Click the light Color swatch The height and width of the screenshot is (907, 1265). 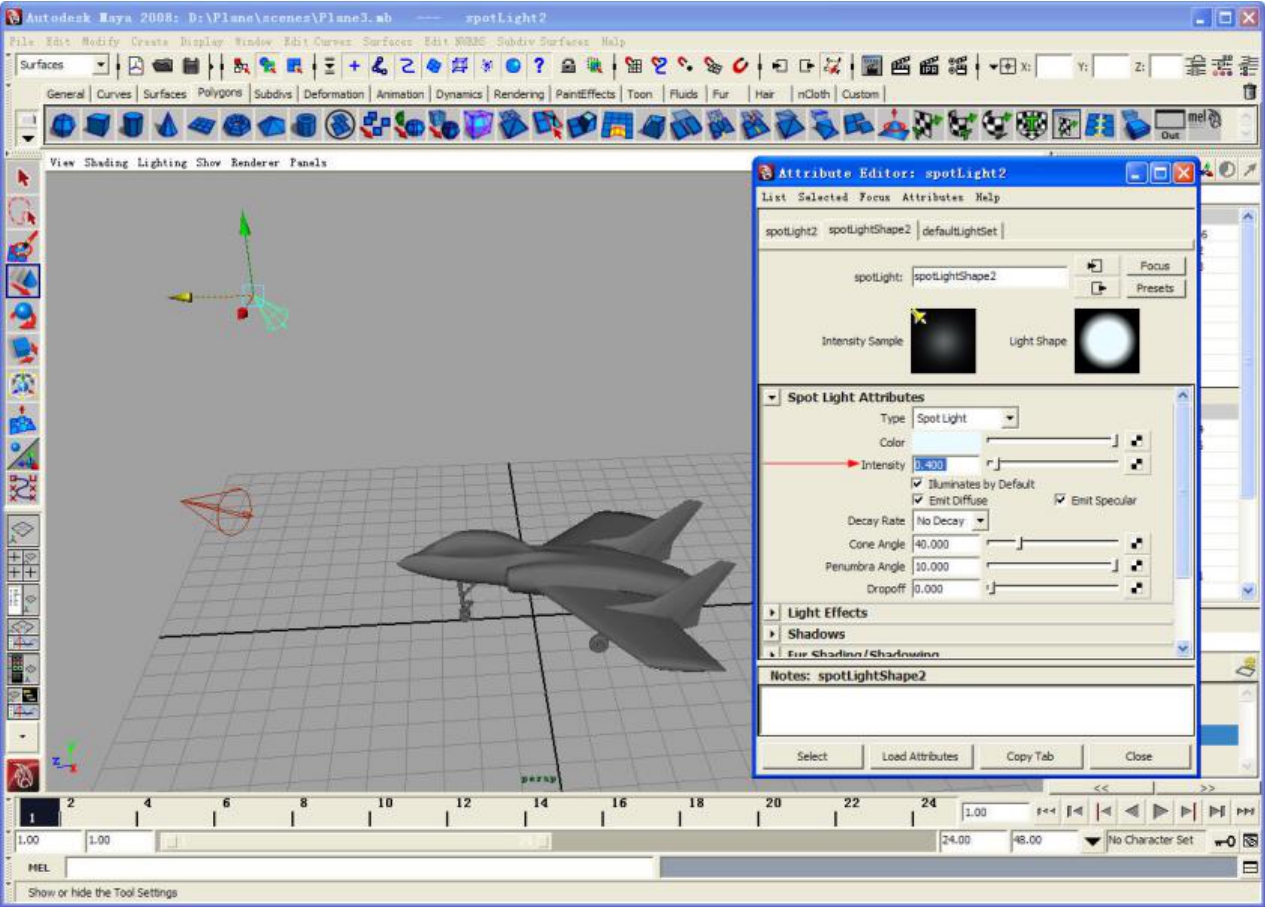946,441
